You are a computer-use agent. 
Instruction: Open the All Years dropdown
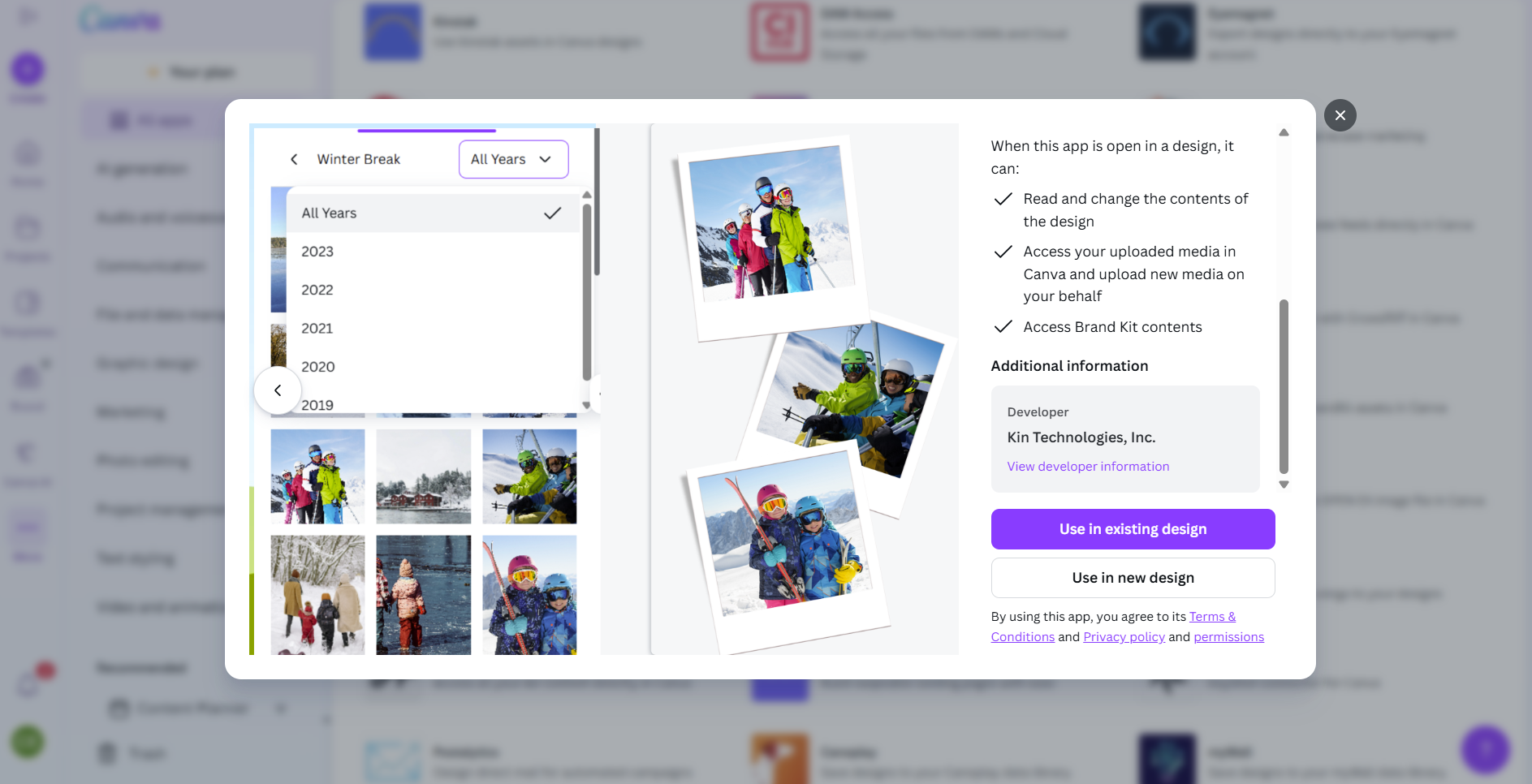(x=513, y=159)
